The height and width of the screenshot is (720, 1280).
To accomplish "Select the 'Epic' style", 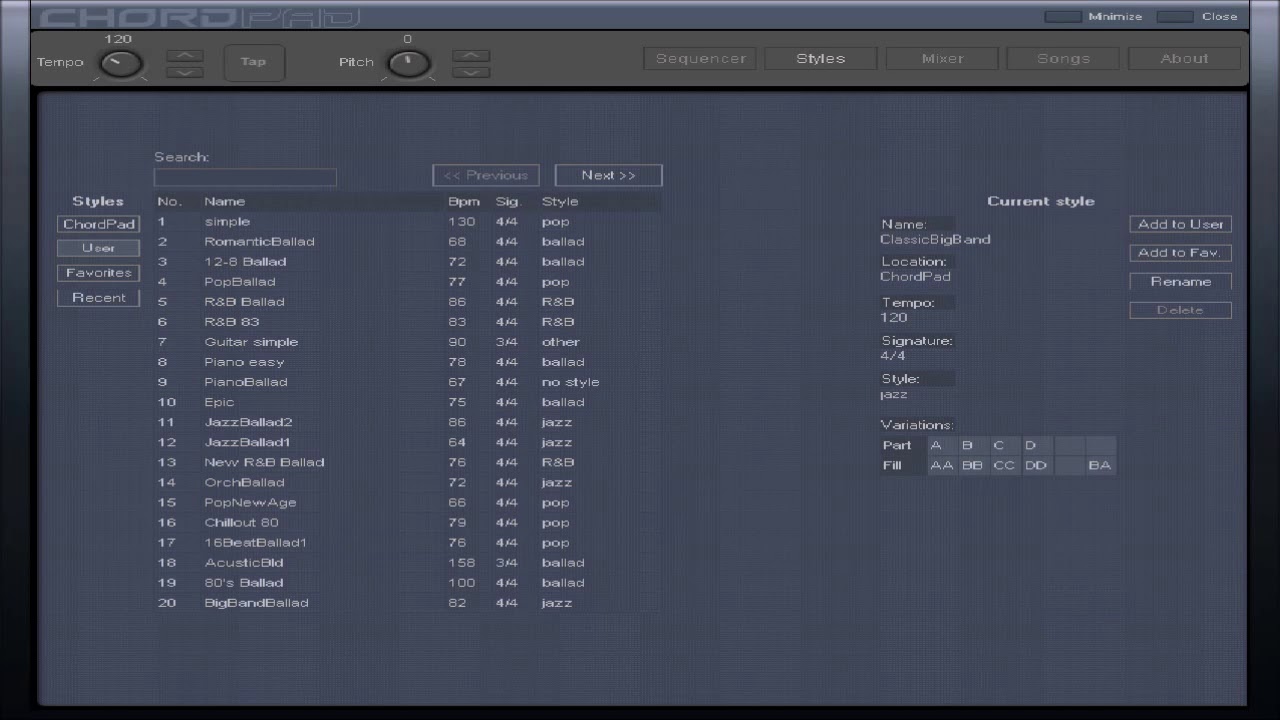I will point(407,402).
